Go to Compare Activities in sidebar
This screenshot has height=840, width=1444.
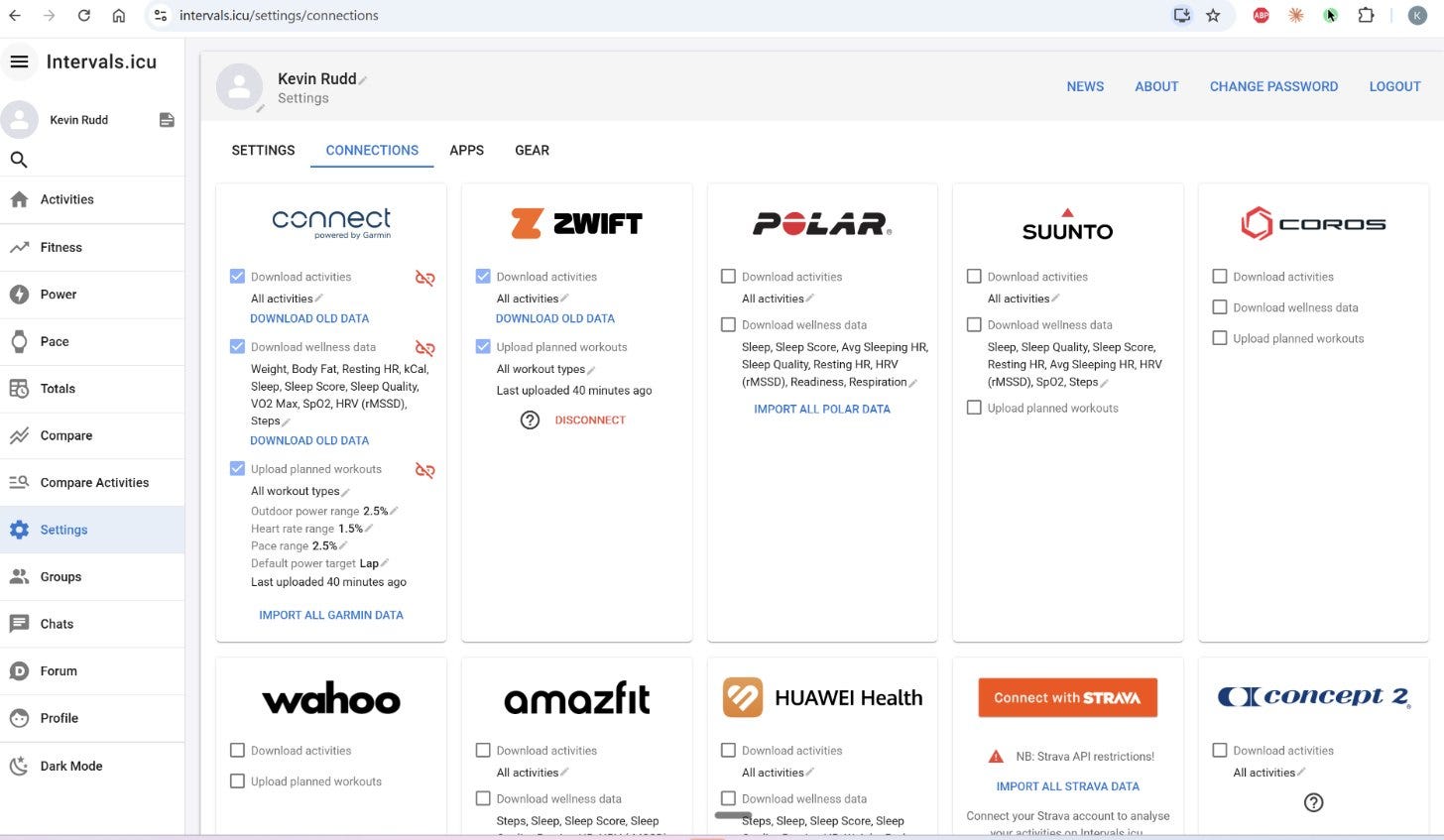92,483
